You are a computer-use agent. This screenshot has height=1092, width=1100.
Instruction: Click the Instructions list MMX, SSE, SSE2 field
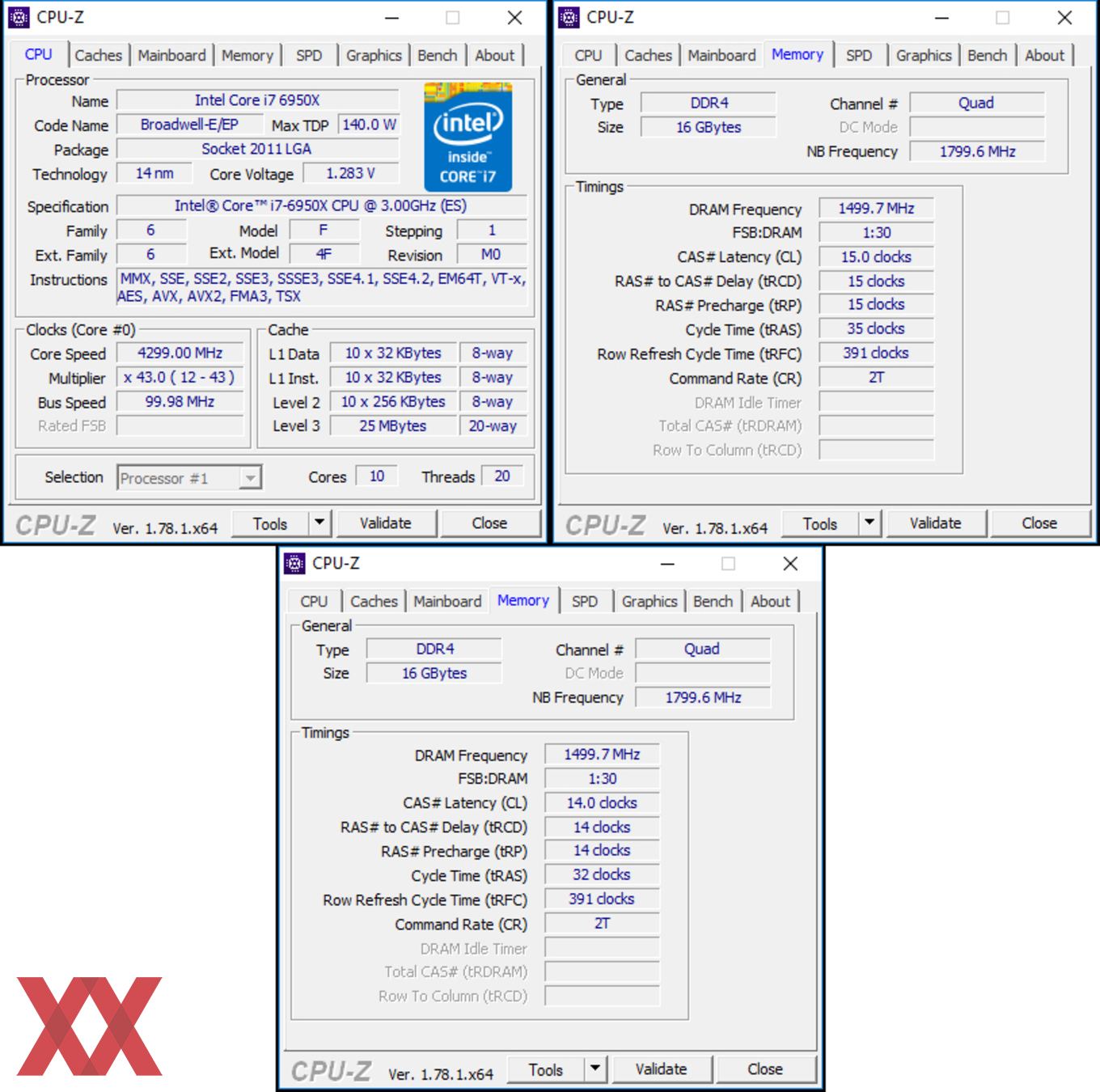click(322, 287)
